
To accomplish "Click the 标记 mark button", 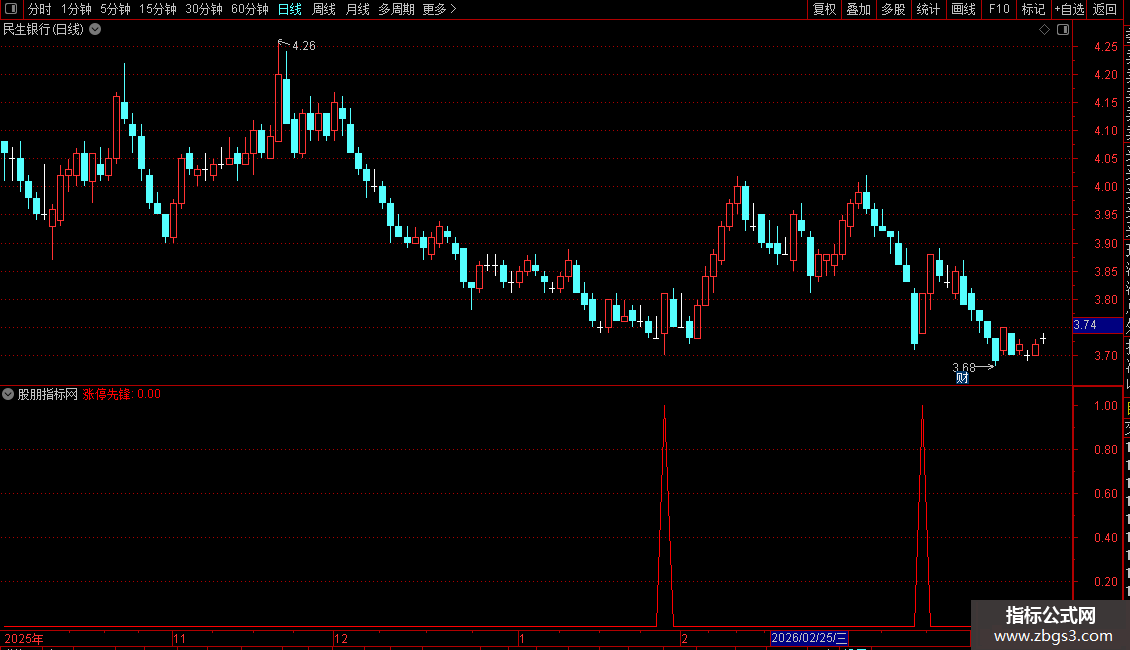I will [x=1033, y=9].
